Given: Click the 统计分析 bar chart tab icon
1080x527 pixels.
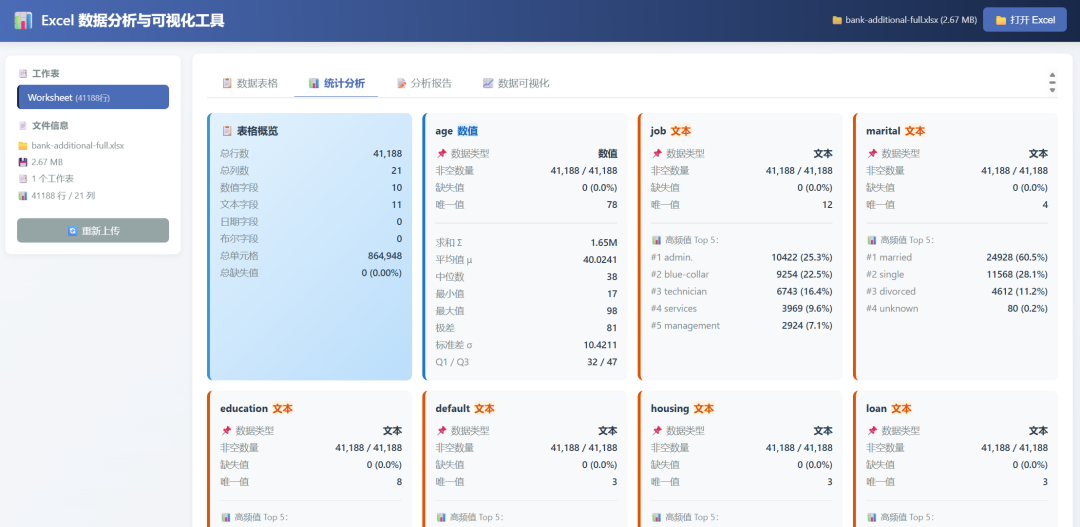Looking at the screenshot, I should (x=314, y=83).
